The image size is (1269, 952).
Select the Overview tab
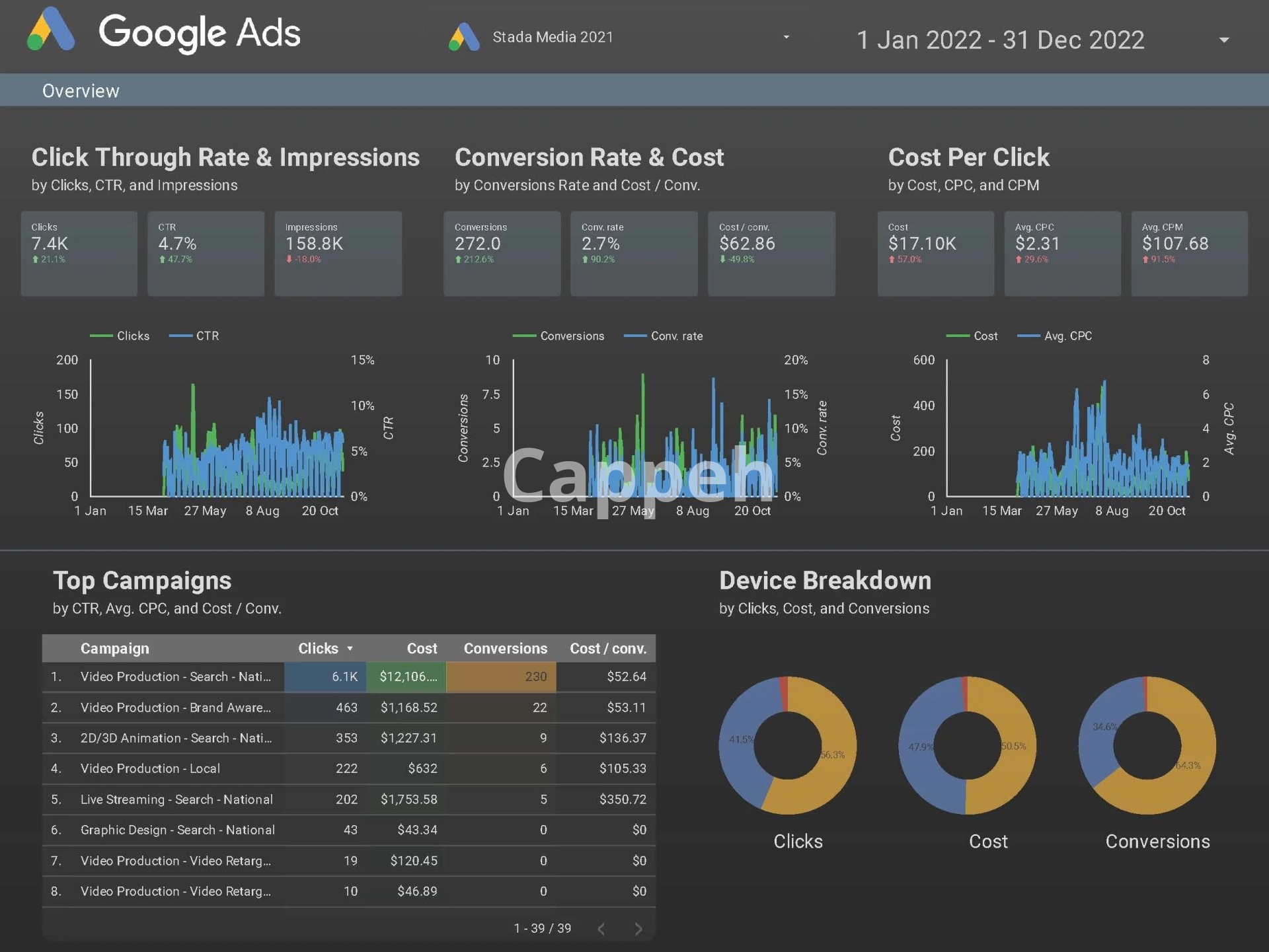click(81, 91)
